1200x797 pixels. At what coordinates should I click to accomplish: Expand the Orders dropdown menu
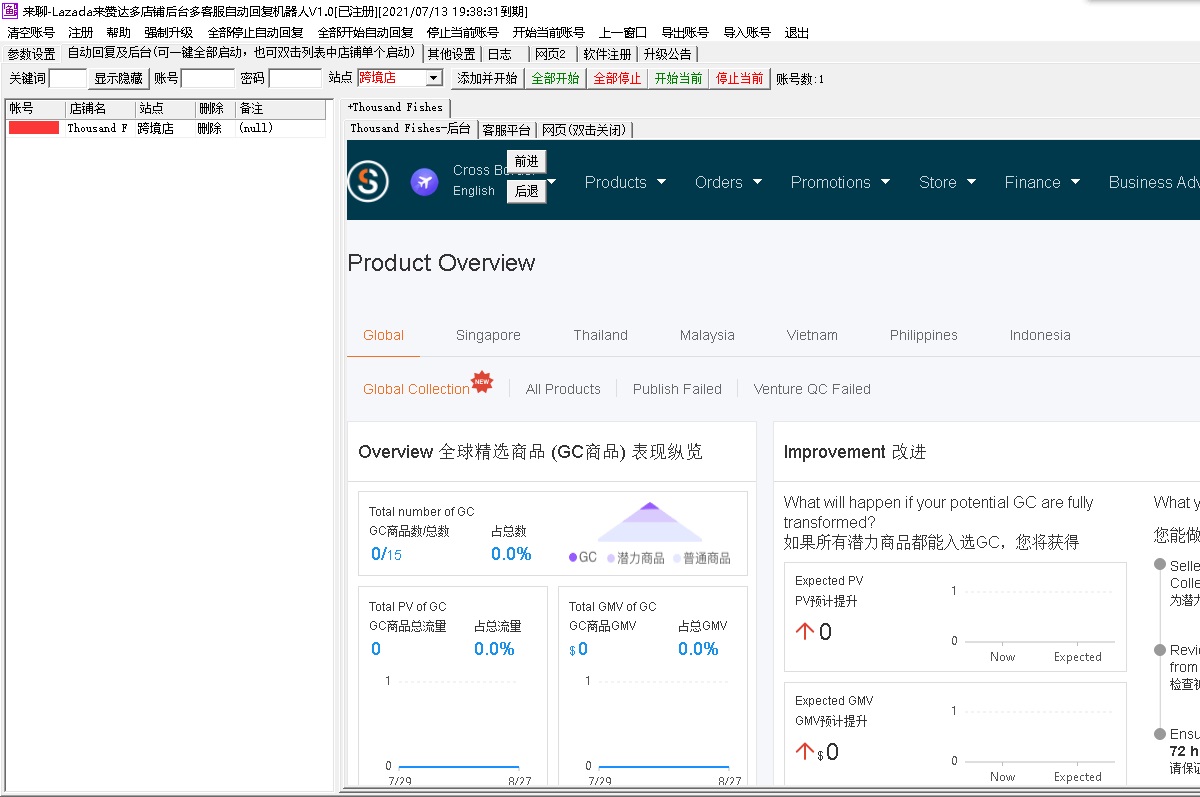pos(728,182)
